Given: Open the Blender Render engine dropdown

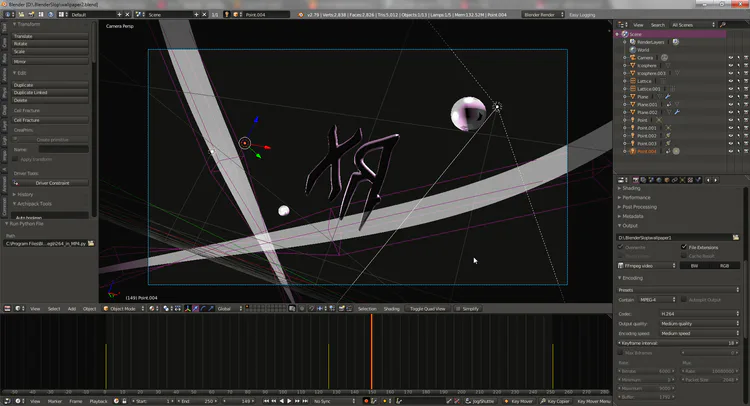Looking at the screenshot, I should [x=543, y=15].
